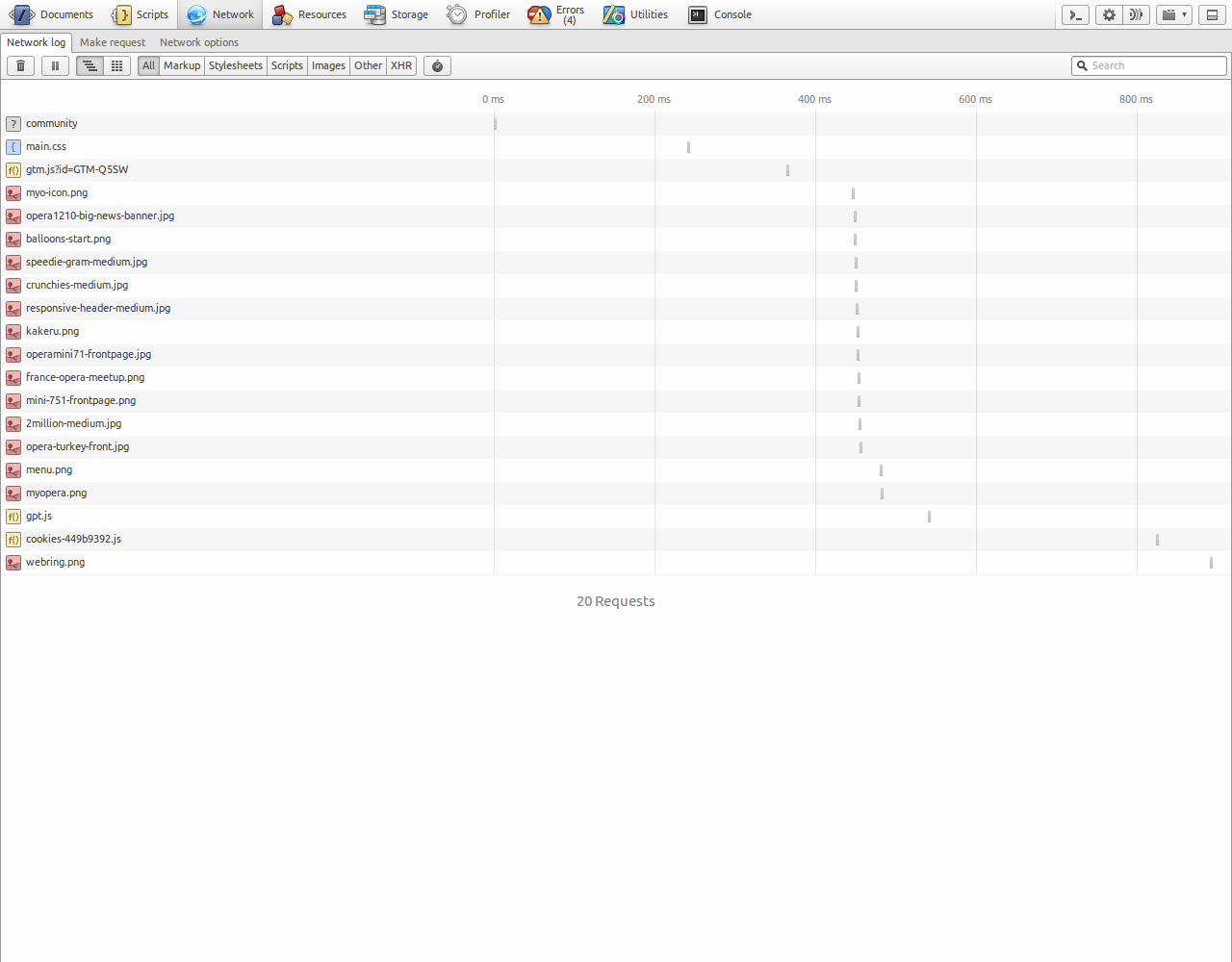Select the Network panel tab
This screenshot has height=962, width=1232.
coord(220,14)
